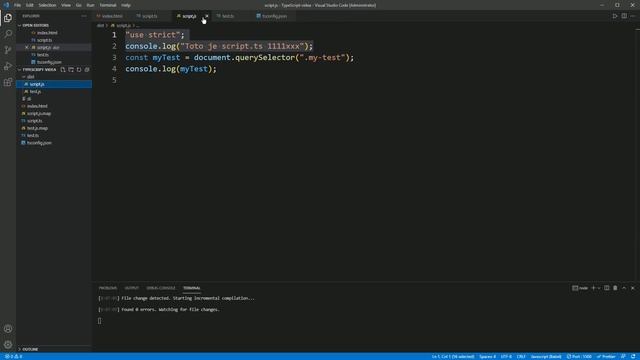The image size is (640, 360).
Task: Open test.js in the dist folder
Action: point(54,91)
